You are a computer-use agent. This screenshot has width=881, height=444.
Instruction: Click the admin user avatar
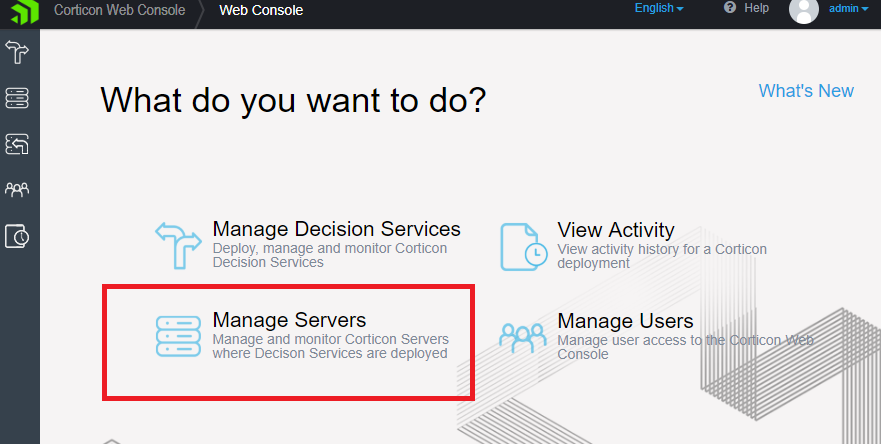pos(803,10)
